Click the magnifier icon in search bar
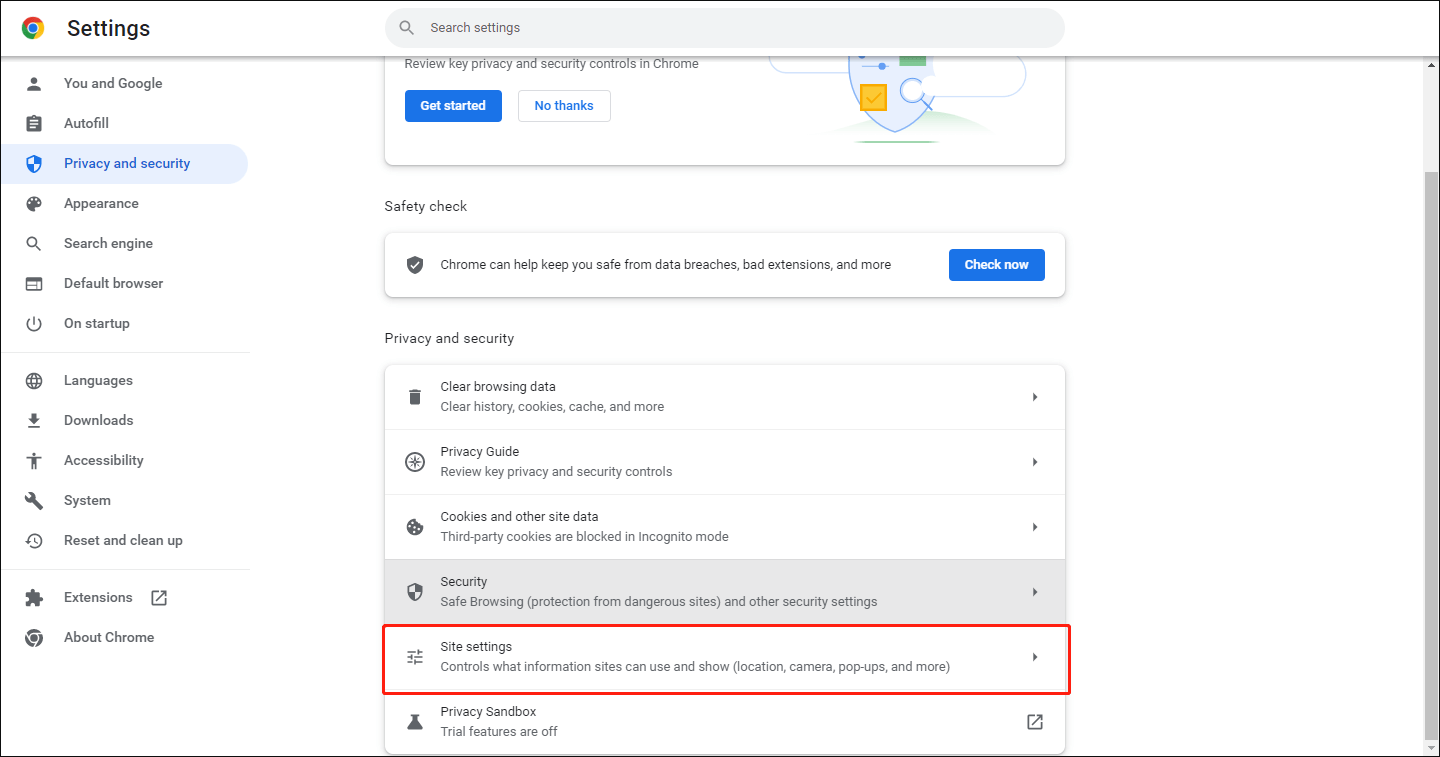 coord(406,28)
